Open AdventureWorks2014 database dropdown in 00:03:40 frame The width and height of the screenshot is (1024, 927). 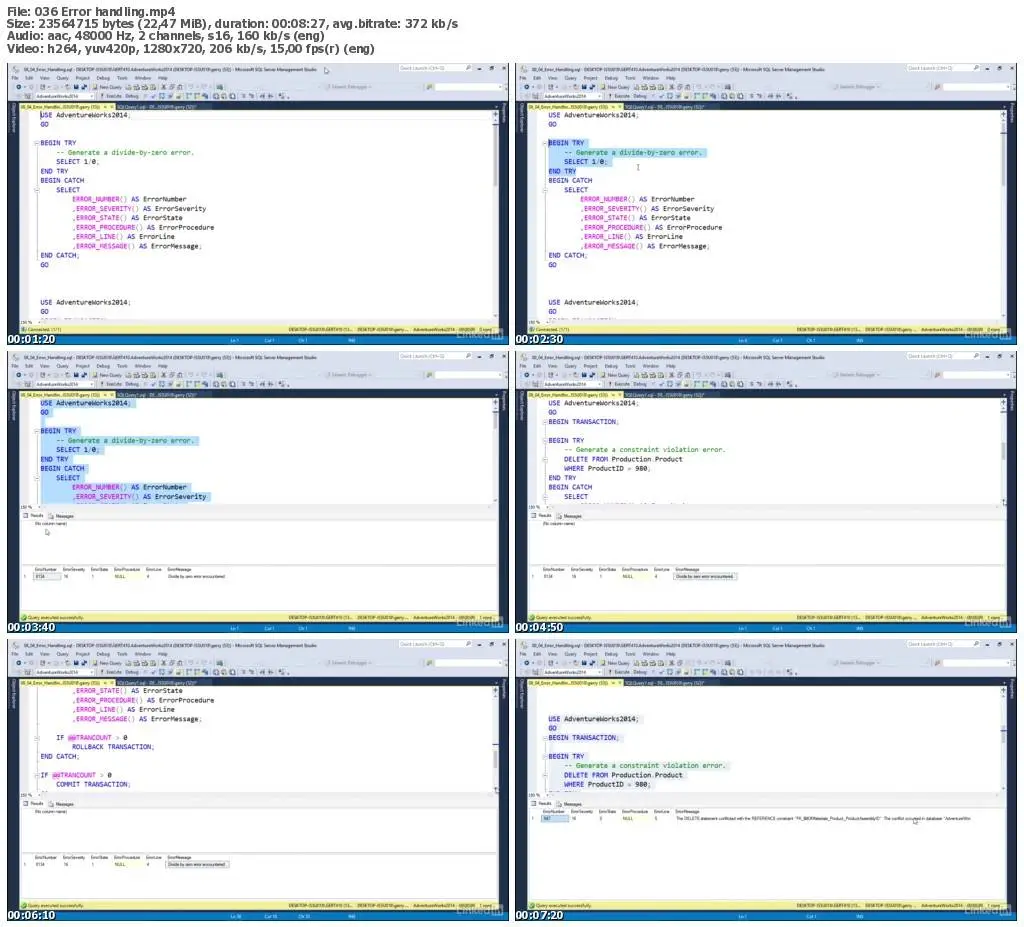coord(64,384)
